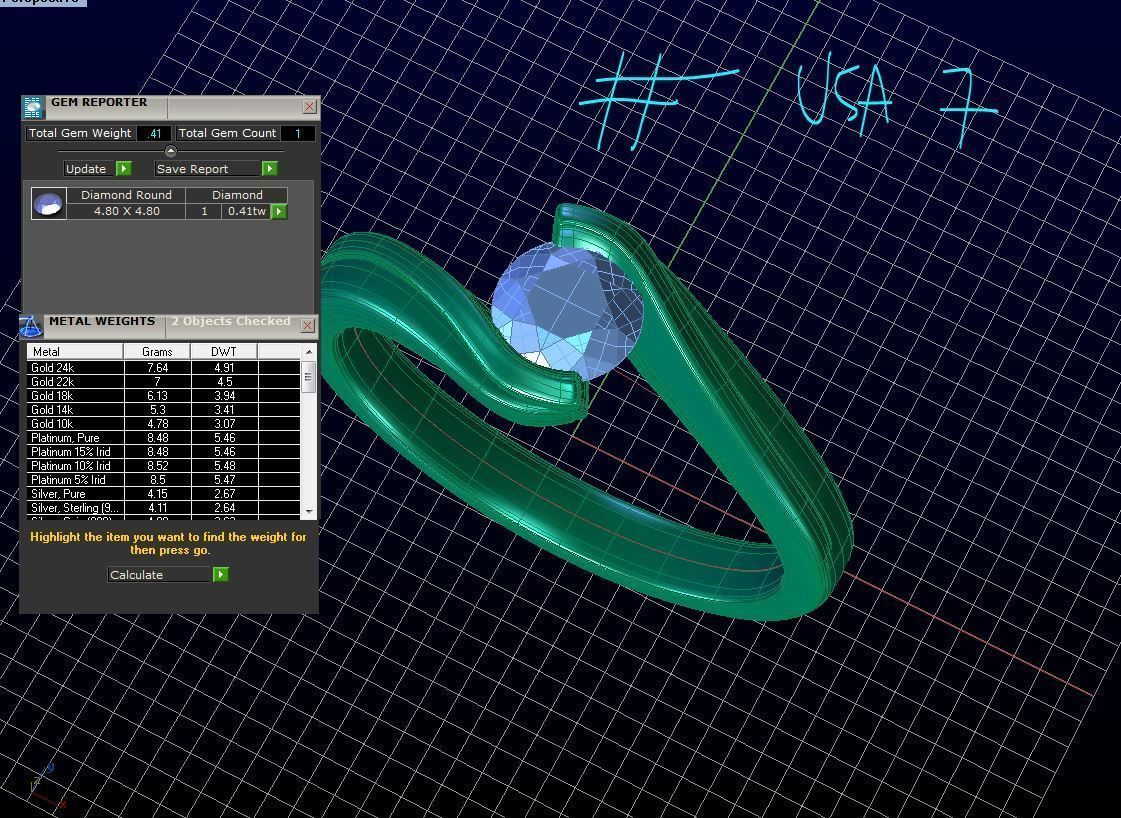Click the Total Gem Count value field
The width and height of the screenshot is (1121, 818).
(x=297, y=133)
